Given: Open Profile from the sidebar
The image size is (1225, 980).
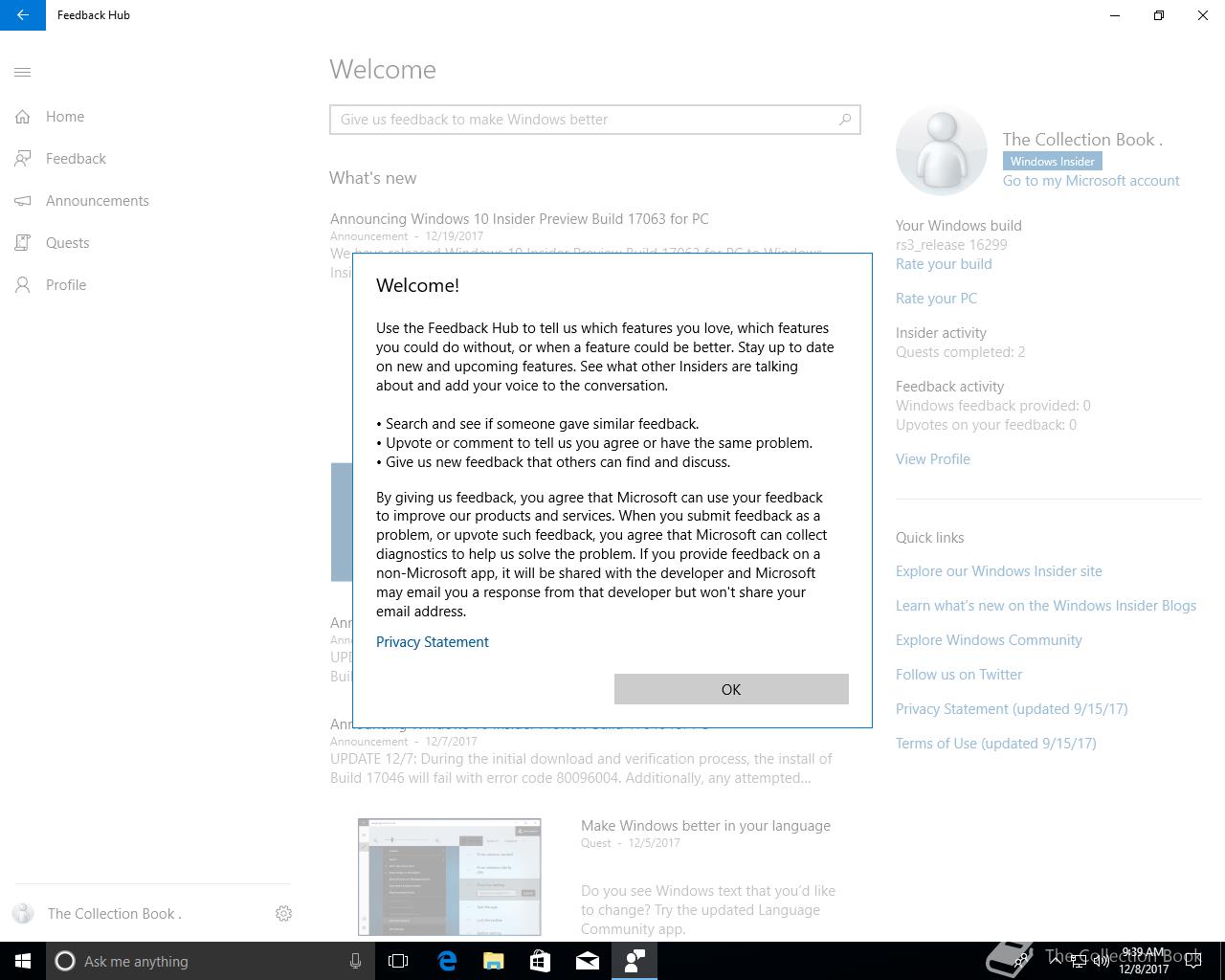Looking at the screenshot, I should click(x=66, y=285).
